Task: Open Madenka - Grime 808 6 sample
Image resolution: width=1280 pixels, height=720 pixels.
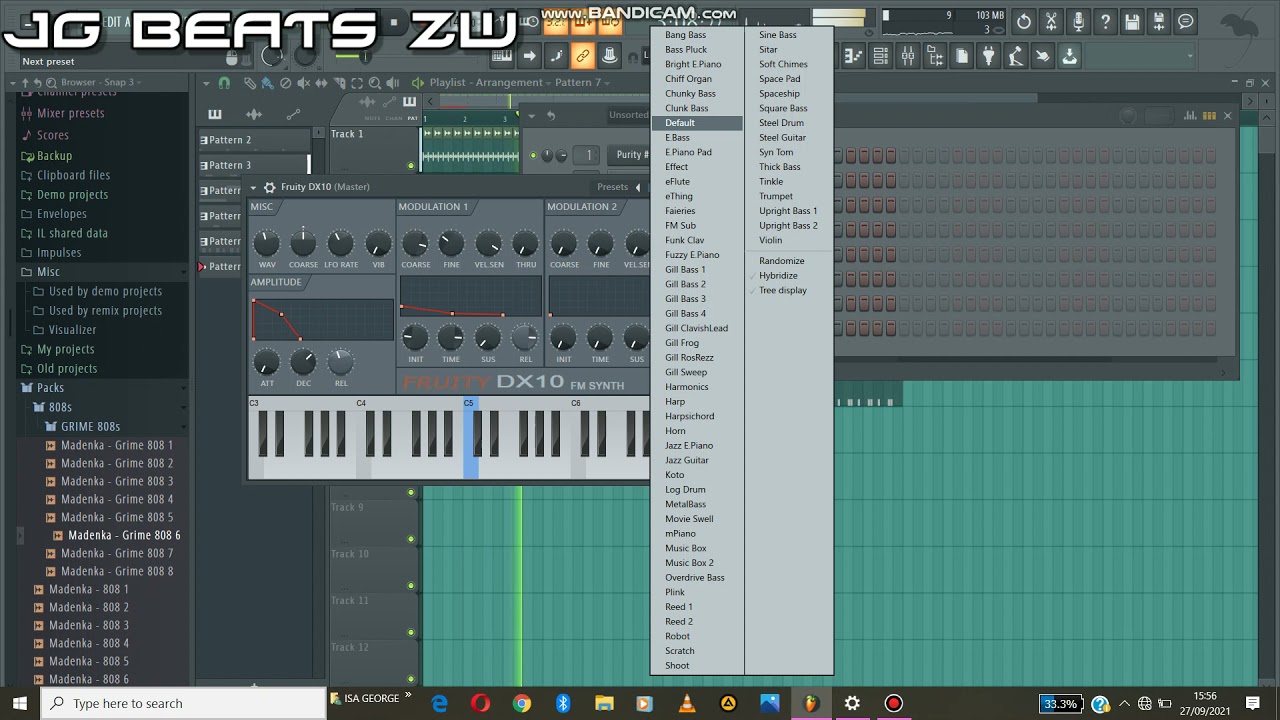Action: tap(123, 535)
